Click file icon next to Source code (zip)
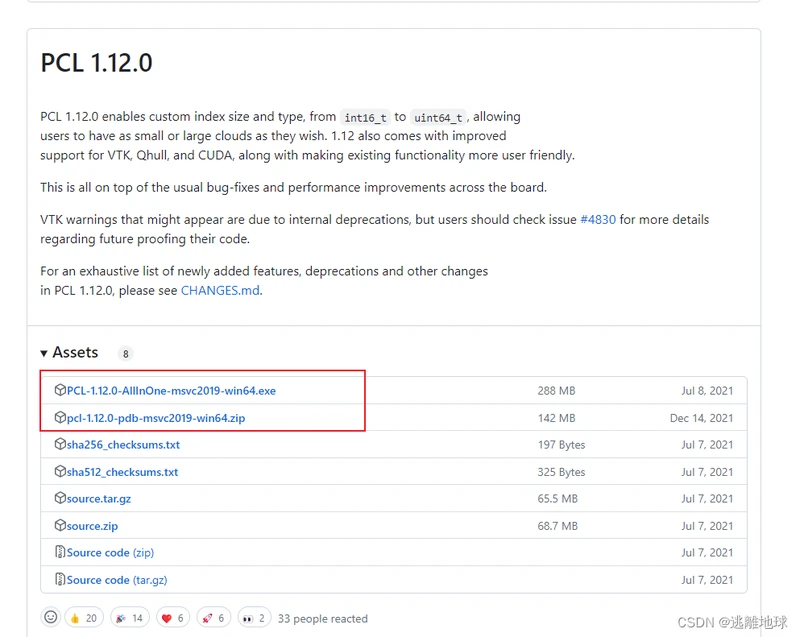Screen dimensions: 800x637 [60, 552]
